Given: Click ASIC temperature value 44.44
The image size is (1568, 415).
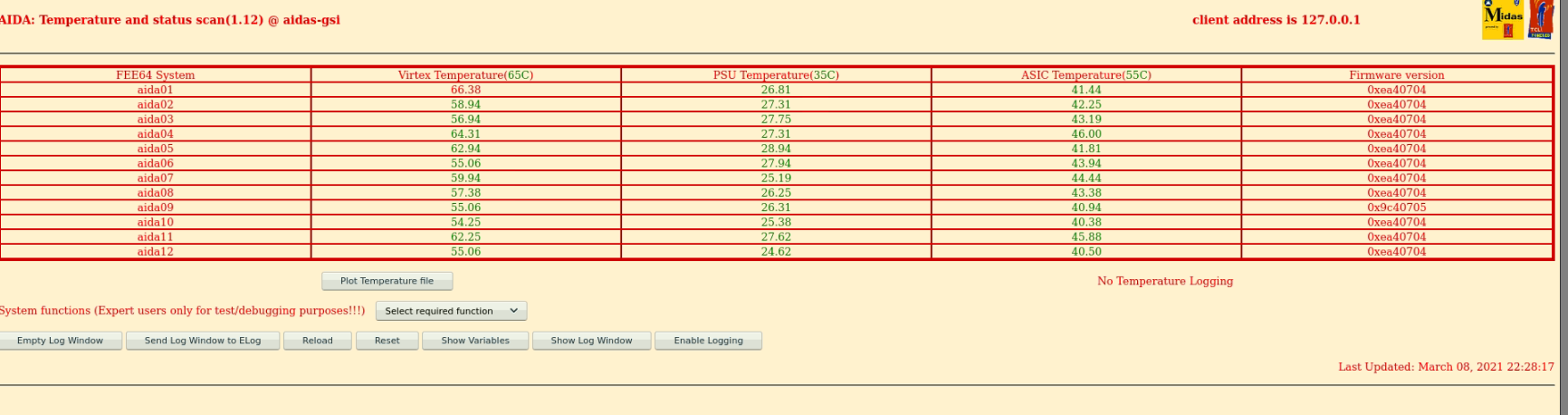Looking at the screenshot, I should pyautogui.click(x=1086, y=178).
